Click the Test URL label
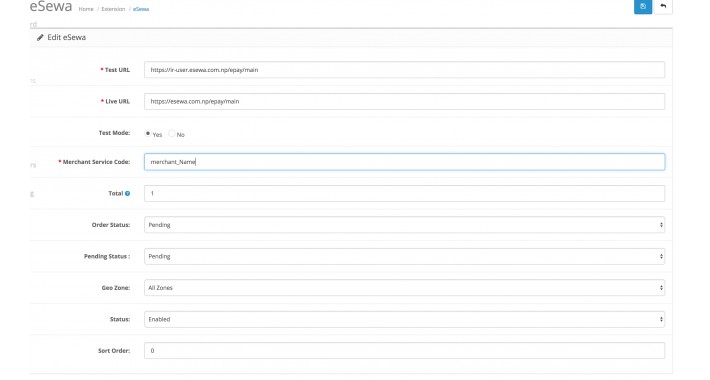 tap(117, 70)
